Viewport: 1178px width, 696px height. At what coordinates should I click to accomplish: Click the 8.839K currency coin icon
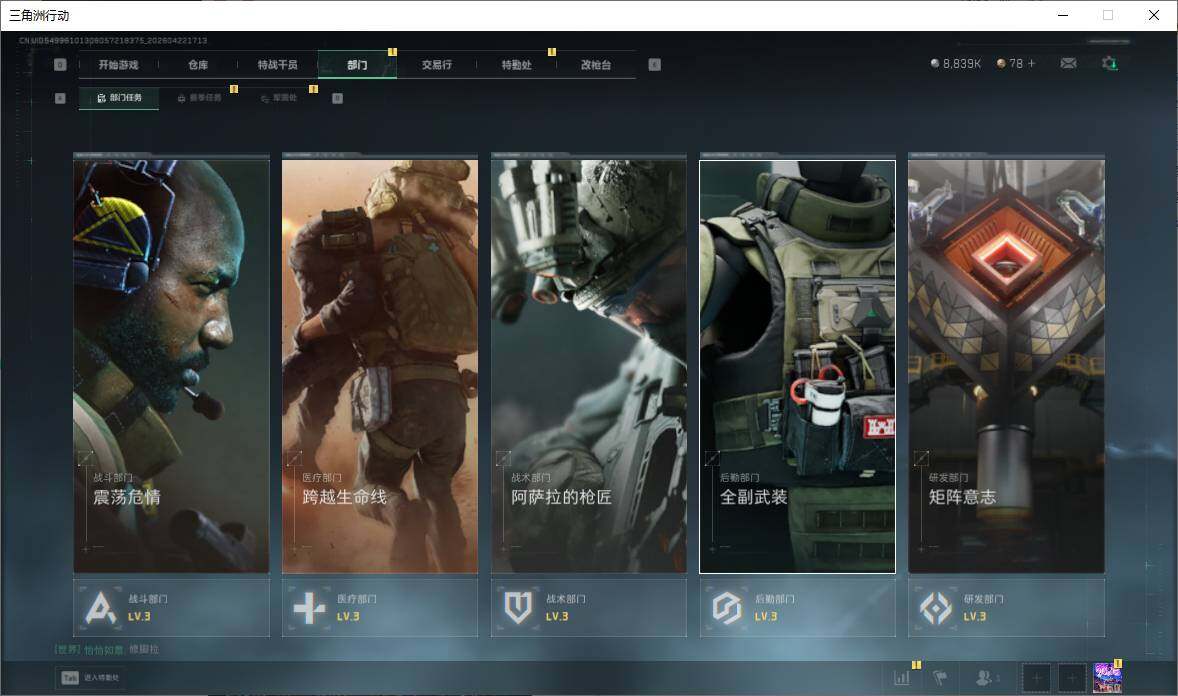[x=935, y=63]
